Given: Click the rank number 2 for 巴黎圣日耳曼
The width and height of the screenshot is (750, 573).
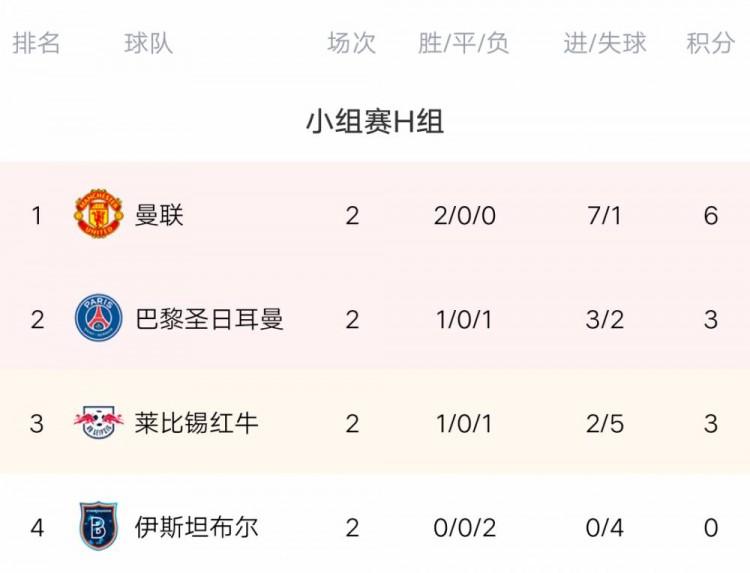Looking at the screenshot, I should [x=37, y=319].
